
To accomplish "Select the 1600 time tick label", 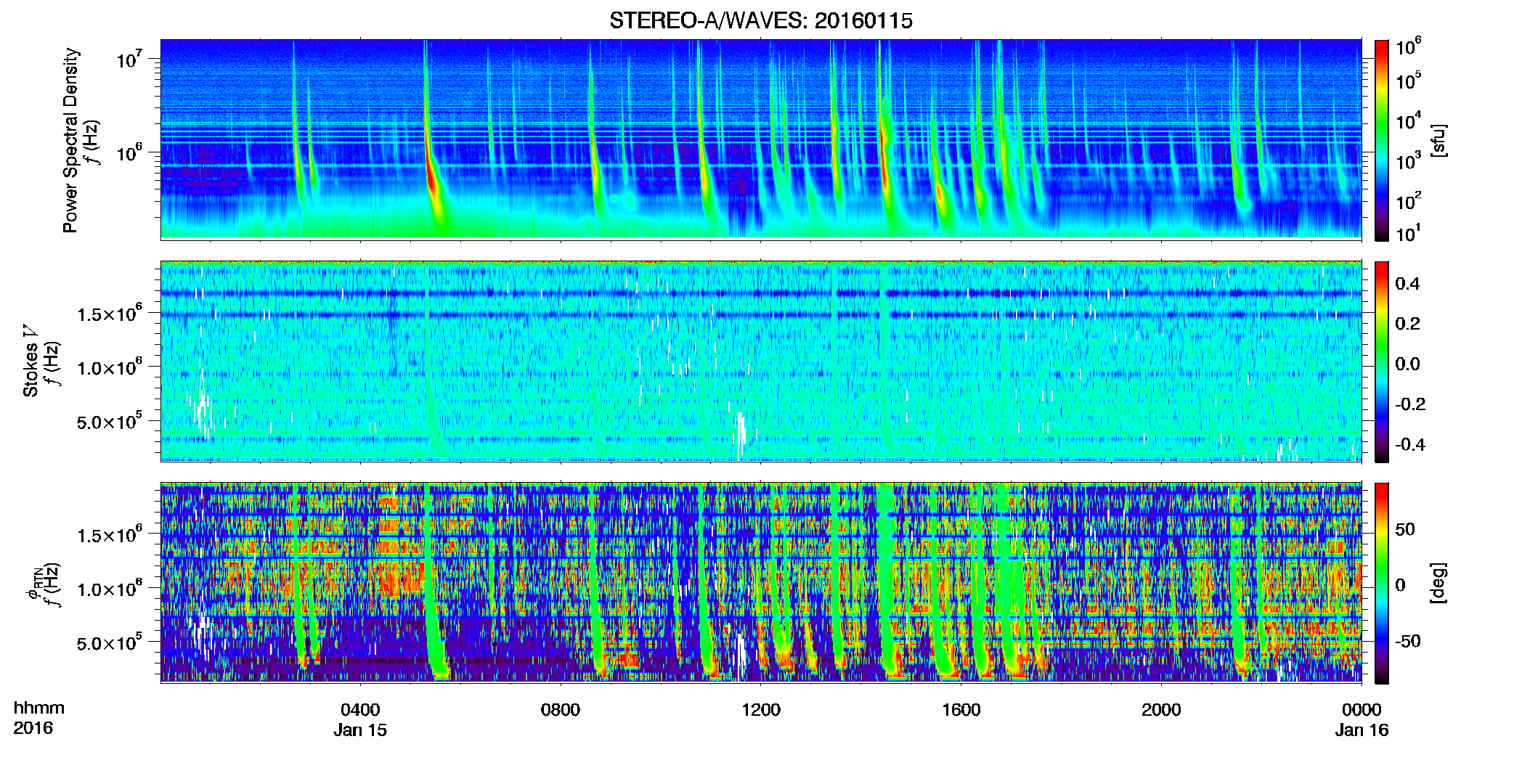I will pyautogui.click(x=961, y=710).
